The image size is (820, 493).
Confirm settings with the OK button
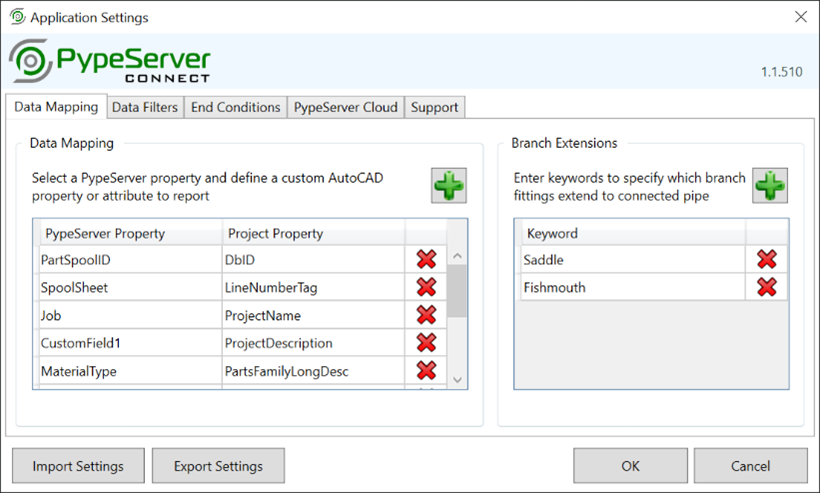630,466
